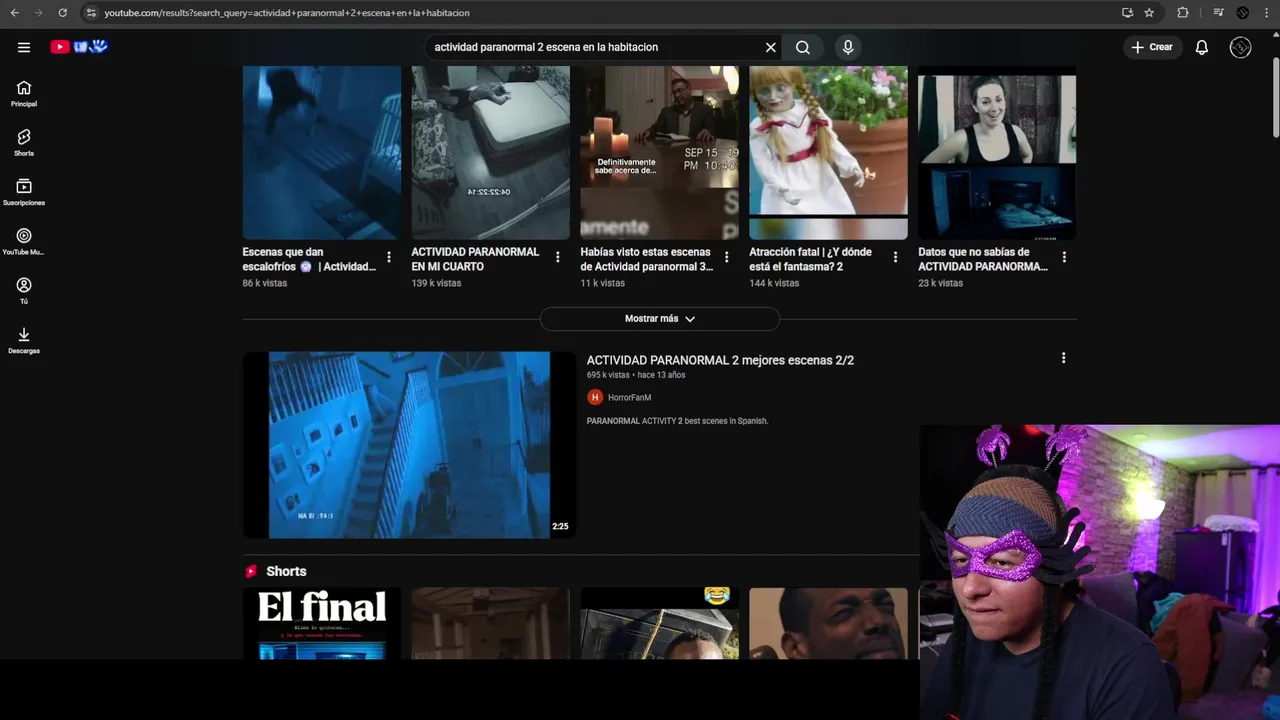Open options for 'mejores escenas 2/2' video
This screenshot has width=1280, height=720.
coord(1063,358)
